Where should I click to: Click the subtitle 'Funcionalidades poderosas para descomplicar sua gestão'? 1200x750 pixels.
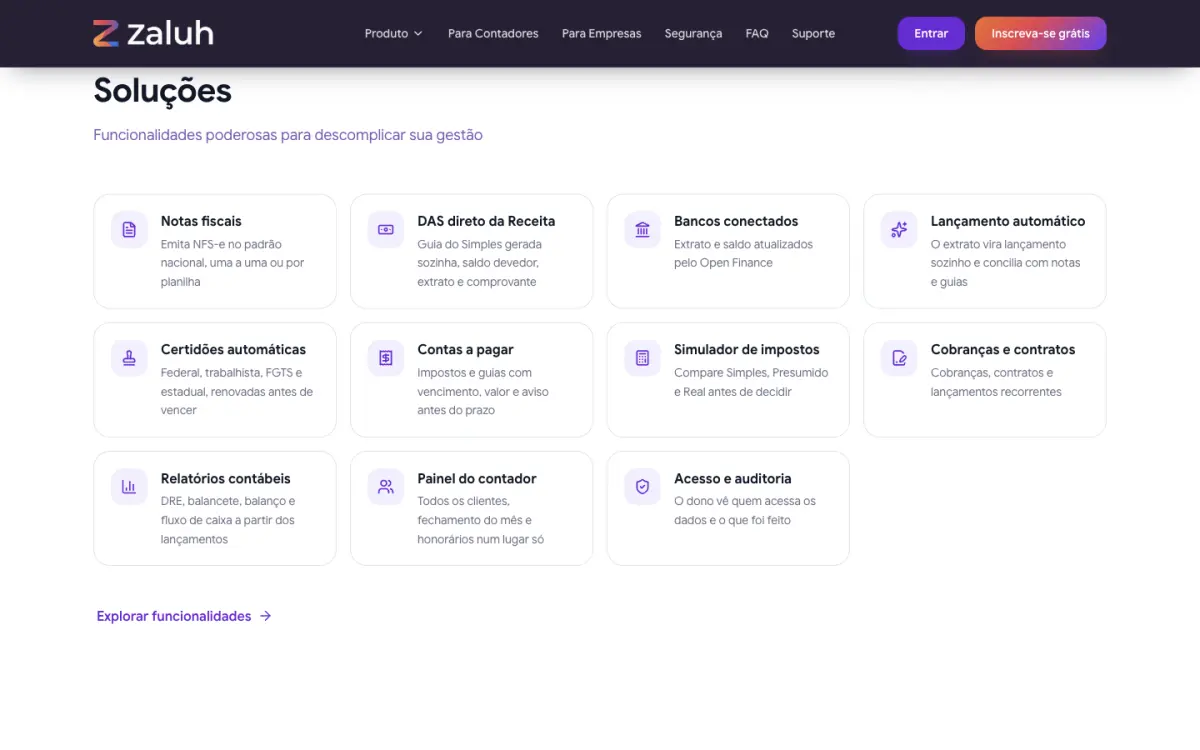point(288,134)
